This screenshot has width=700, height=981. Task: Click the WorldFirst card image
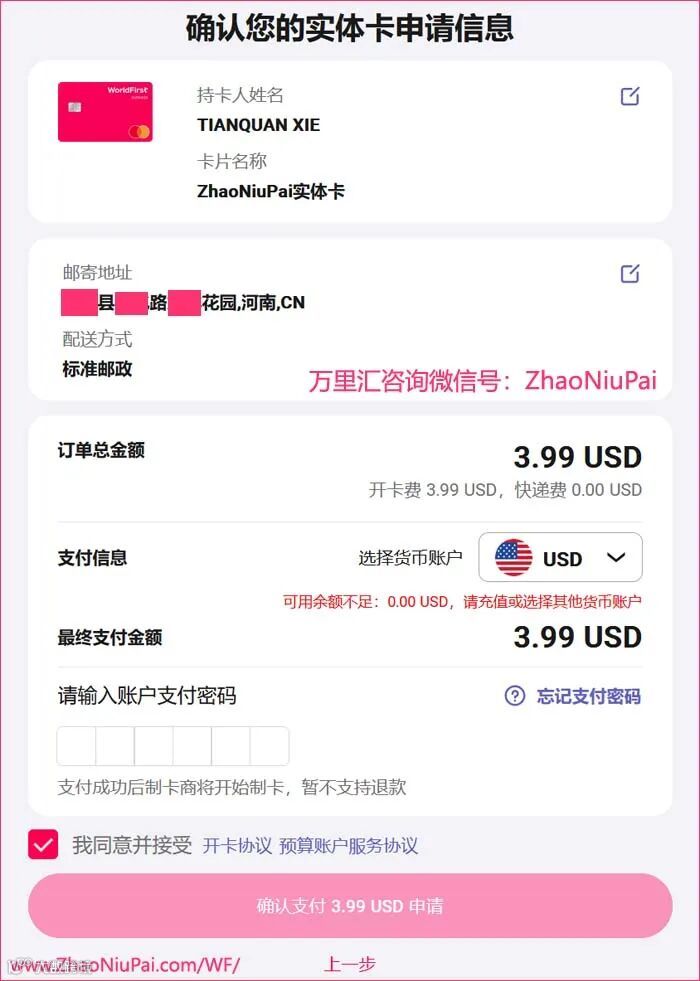click(105, 112)
